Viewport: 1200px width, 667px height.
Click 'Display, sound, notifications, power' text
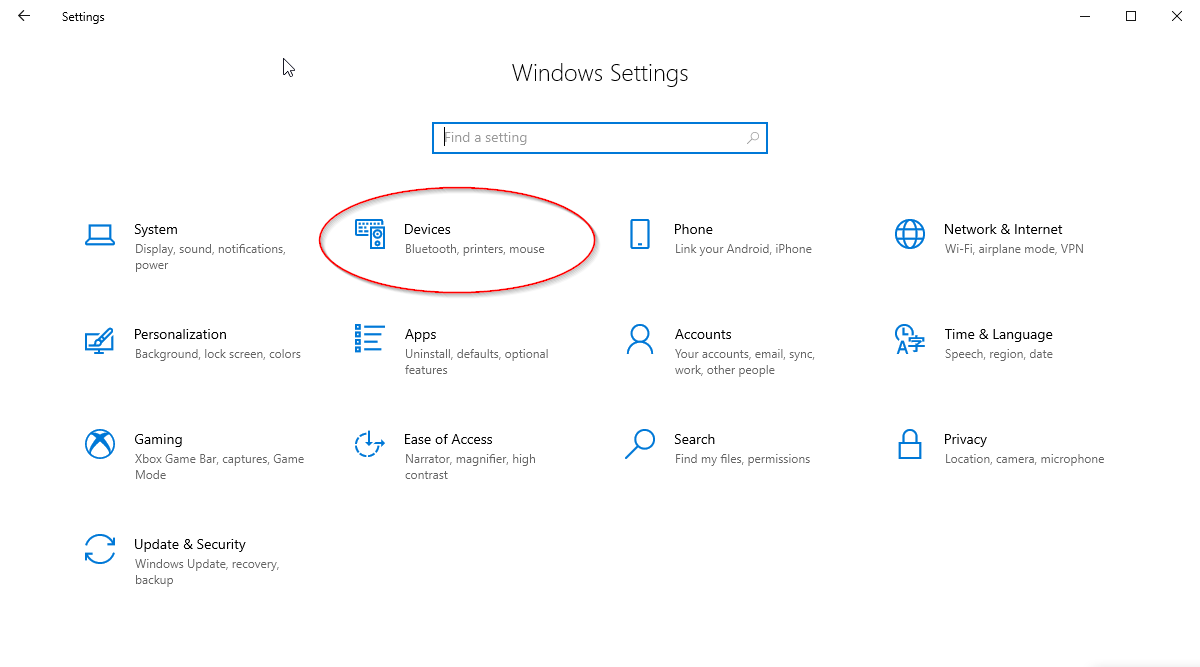coord(210,257)
